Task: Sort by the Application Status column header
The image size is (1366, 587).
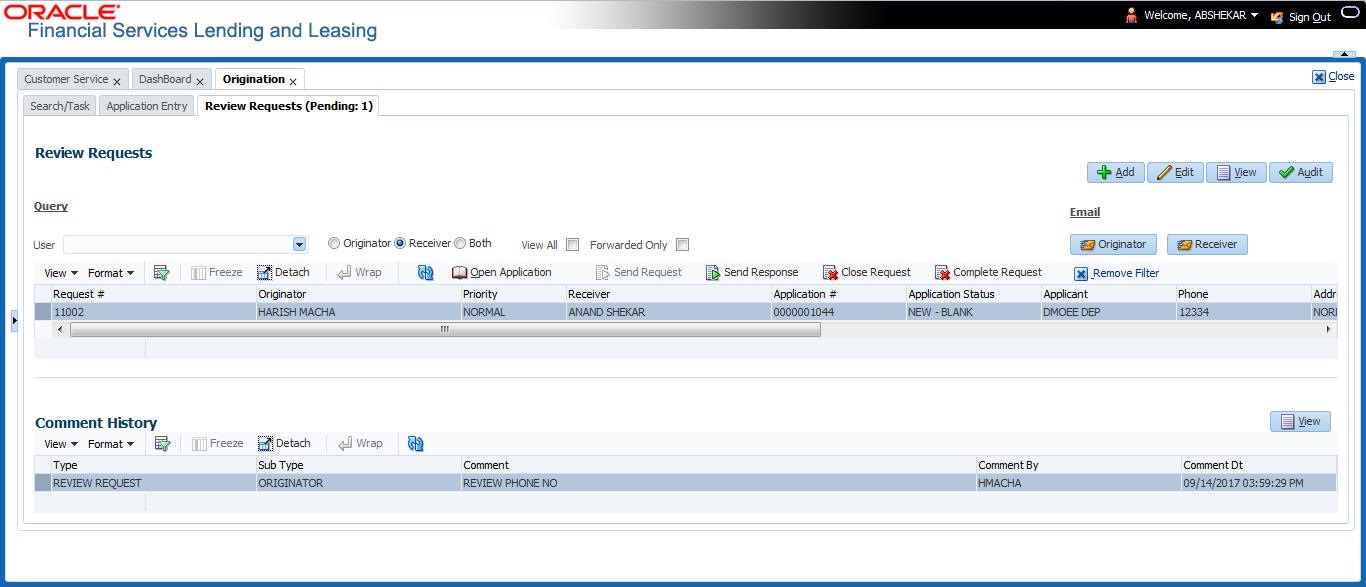Action: 972,294
